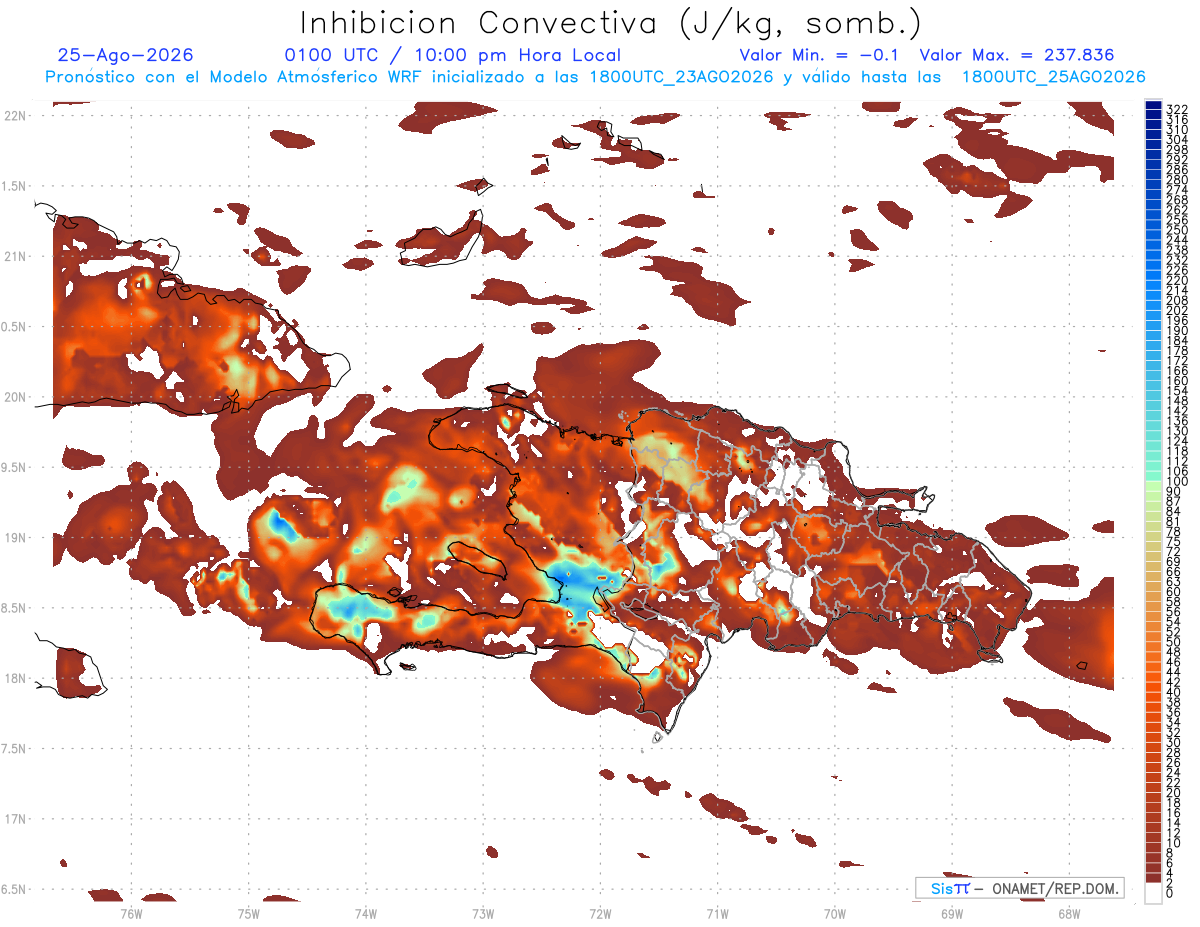Image resolution: width=1200 pixels, height=927 pixels.
Task: Click the SisTT - ONAMET/REP.DOM. logo box
Action: tap(1019, 888)
